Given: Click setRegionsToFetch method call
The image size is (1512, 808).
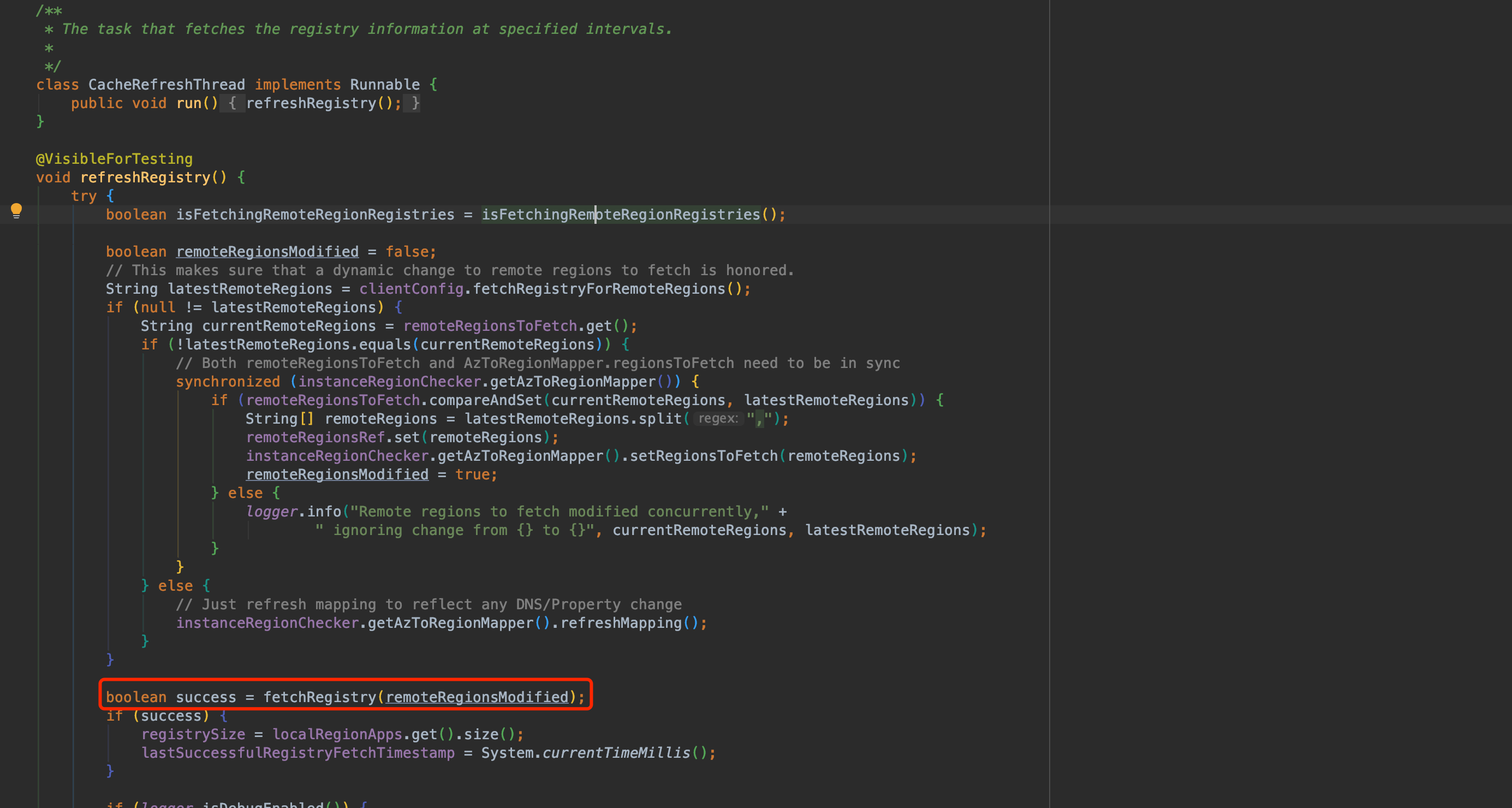Looking at the screenshot, I should coord(703,456).
